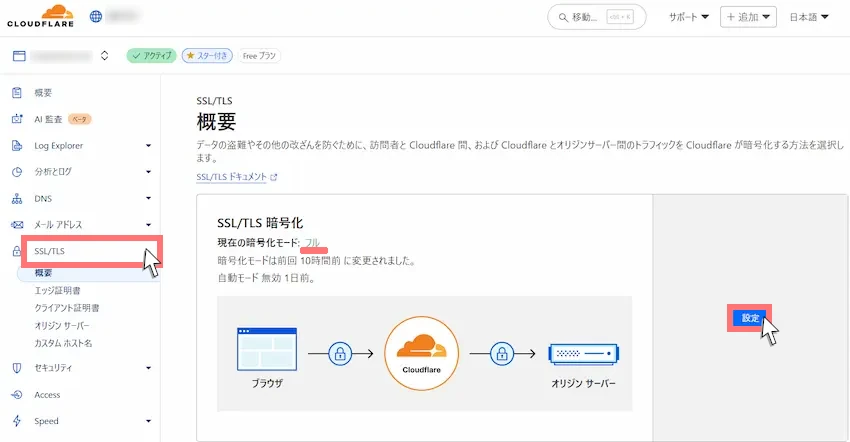Open the サポート dropdown
This screenshot has height=442, width=850.
click(688, 17)
